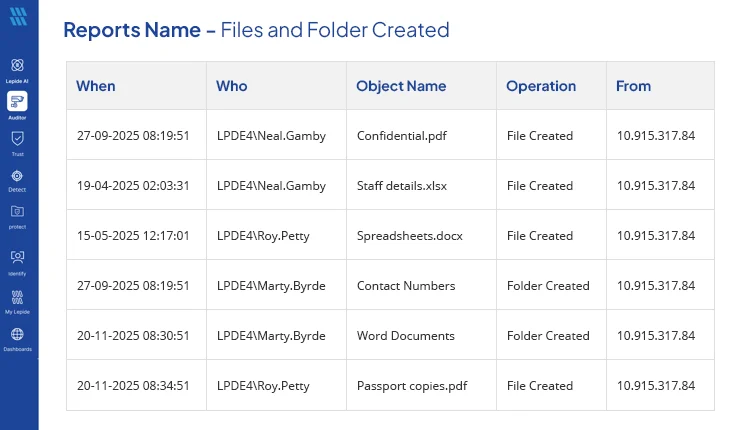The height and width of the screenshot is (430, 731).
Task: Click LPDE4\Roy.Petty in the Spreadsheets.docx row
Action: coord(263,236)
